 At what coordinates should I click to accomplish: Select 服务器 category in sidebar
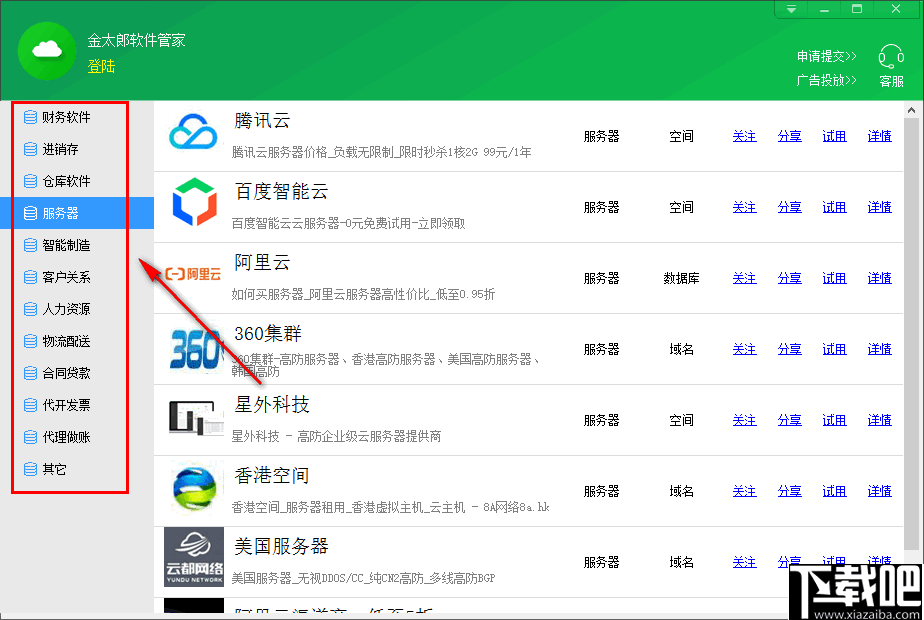pyautogui.click(x=77, y=213)
